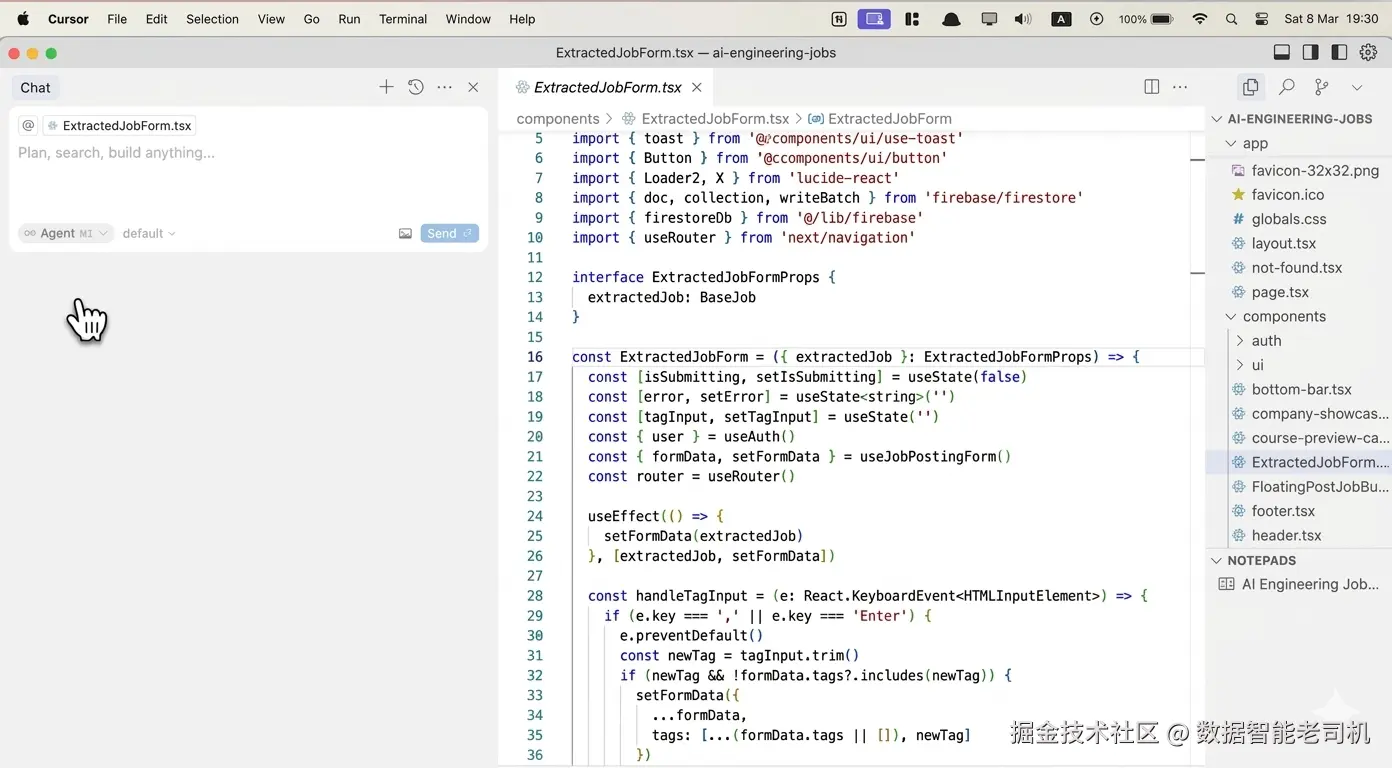
Task: Open the Search view magnifier icon
Action: click(1287, 87)
